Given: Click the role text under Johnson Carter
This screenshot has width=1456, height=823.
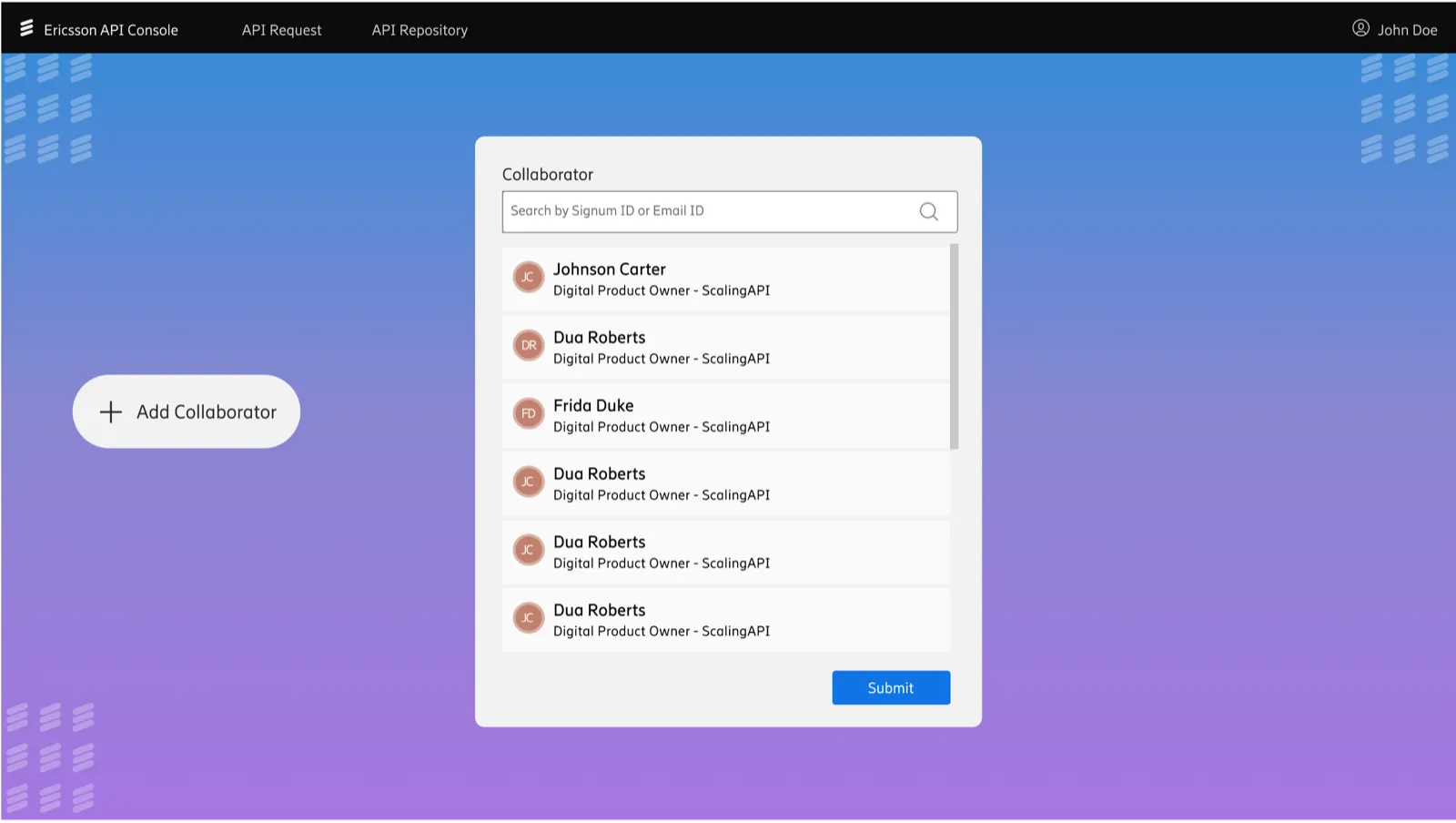Looking at the screenshot, I should (662, 290).
